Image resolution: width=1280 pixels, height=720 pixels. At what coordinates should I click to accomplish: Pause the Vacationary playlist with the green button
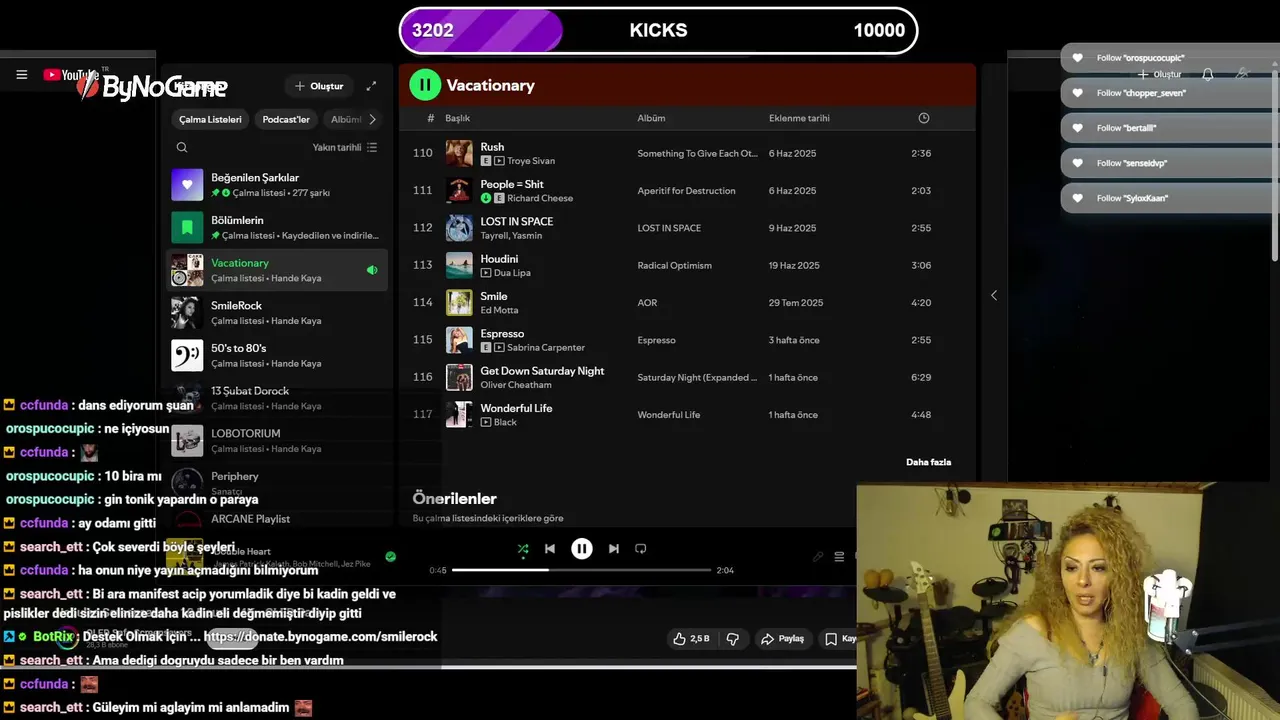[425, 85]
